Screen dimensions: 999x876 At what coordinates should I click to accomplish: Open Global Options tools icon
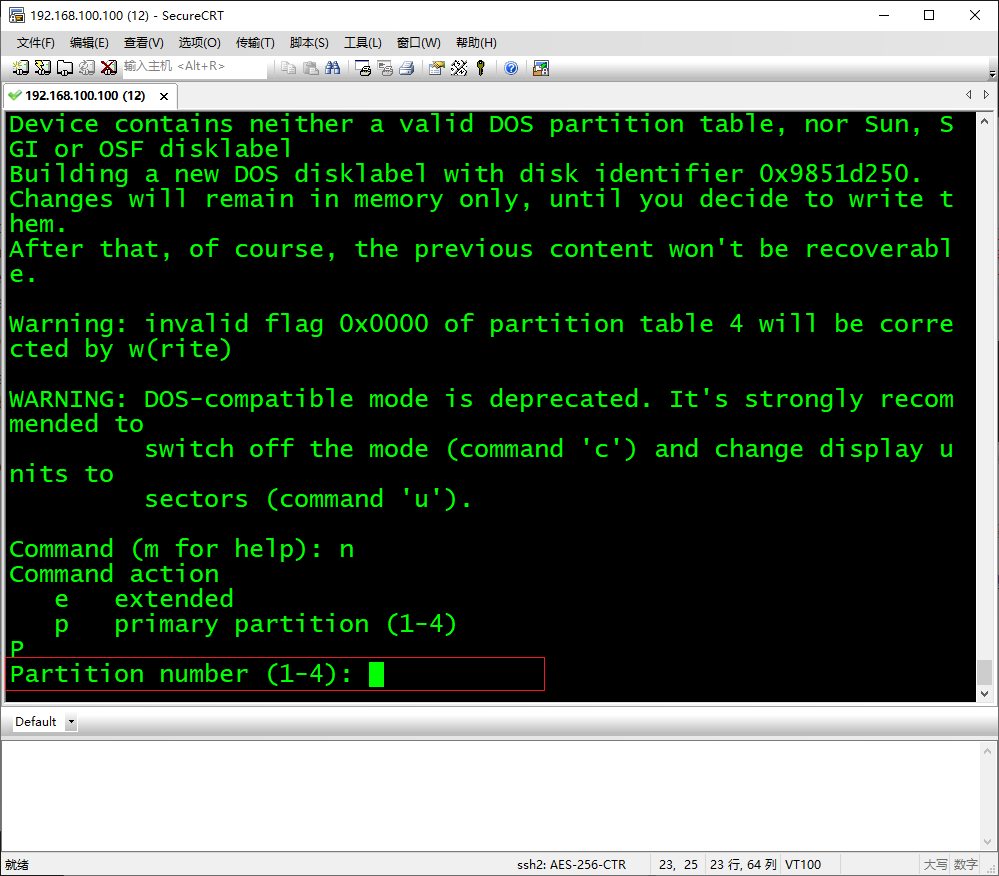(459, 68)
